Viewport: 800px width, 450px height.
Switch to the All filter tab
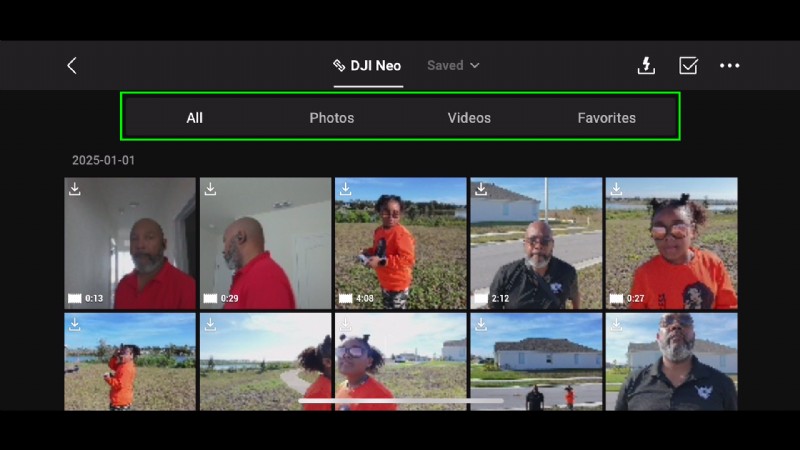click(x=194, y=118)
